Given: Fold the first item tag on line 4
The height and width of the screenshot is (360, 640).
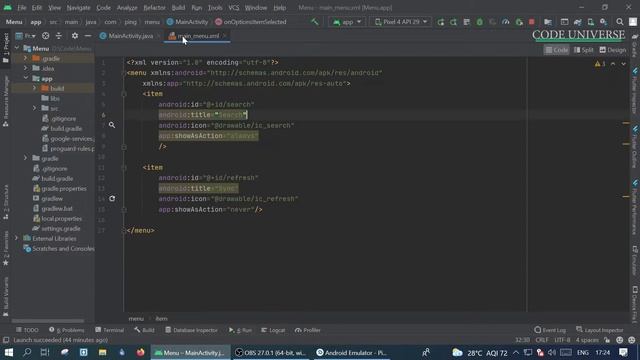Looking at the screenshot, I should click(124, 94).
